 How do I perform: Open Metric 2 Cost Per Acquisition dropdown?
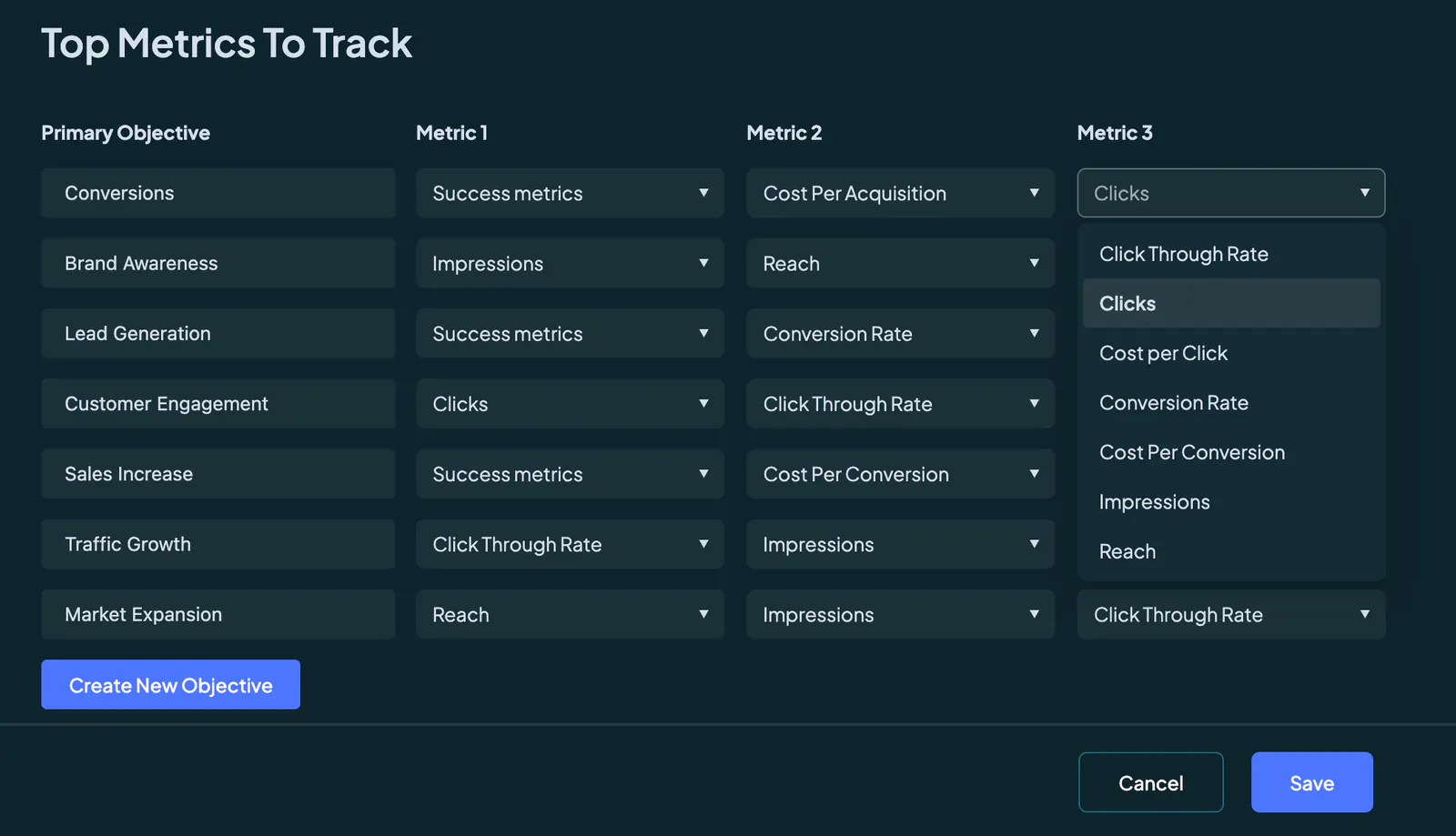point(900,193)
